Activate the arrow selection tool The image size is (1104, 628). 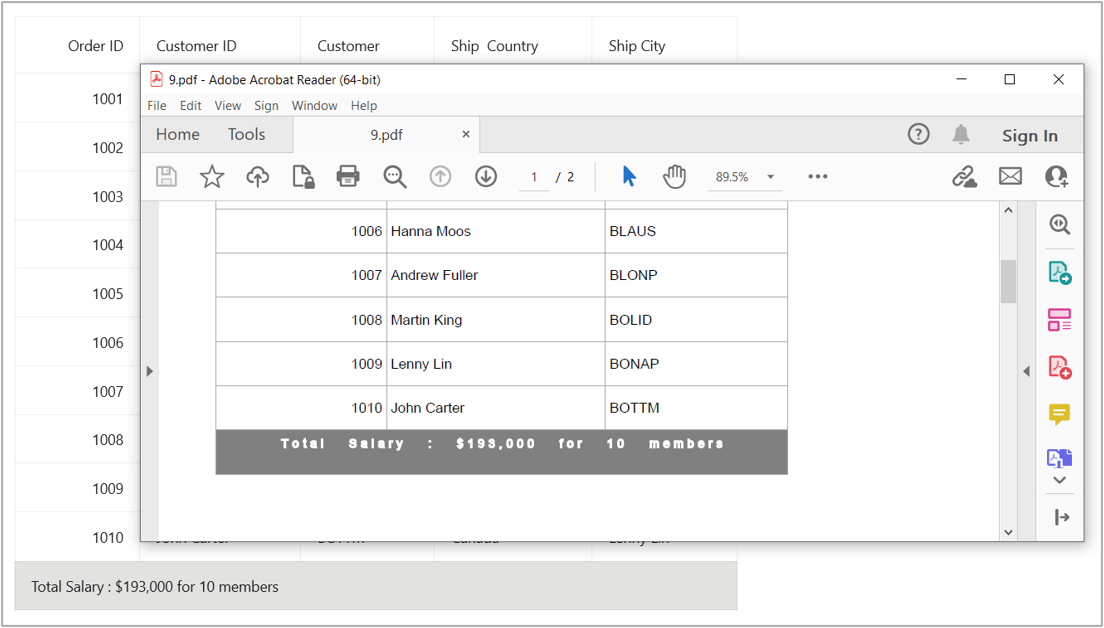(629, 177)
